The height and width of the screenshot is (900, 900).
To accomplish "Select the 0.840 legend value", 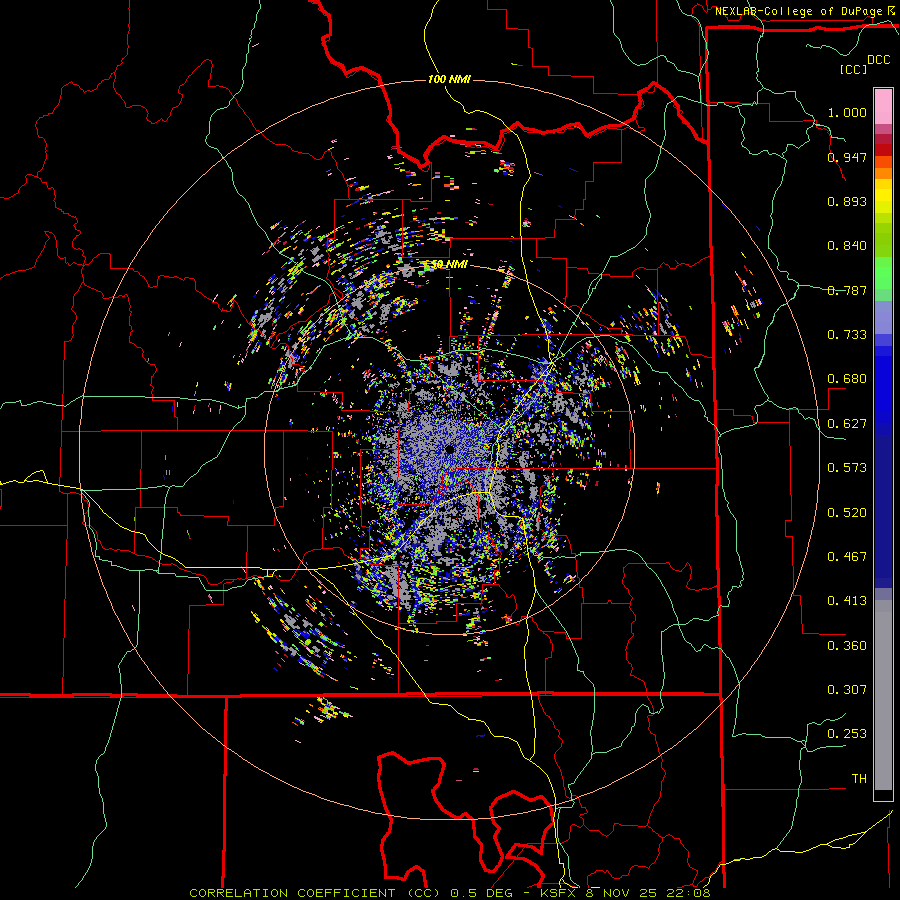I will [x=847, y=246].
